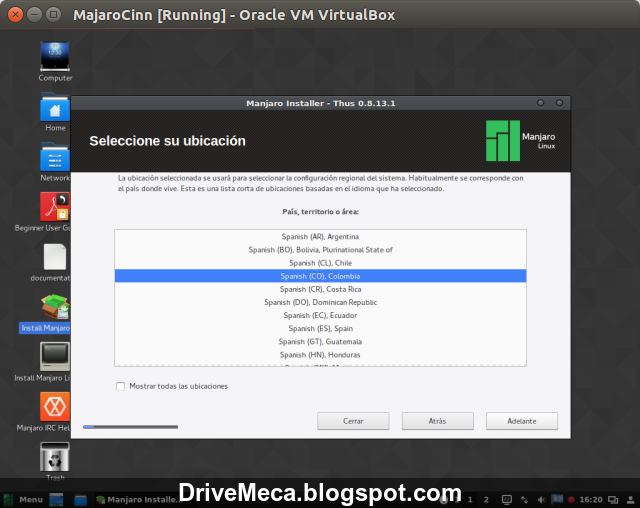Select Spanish (AR), Argentina
The width and height of the screenshot is (640, 508).
[320, 237]
